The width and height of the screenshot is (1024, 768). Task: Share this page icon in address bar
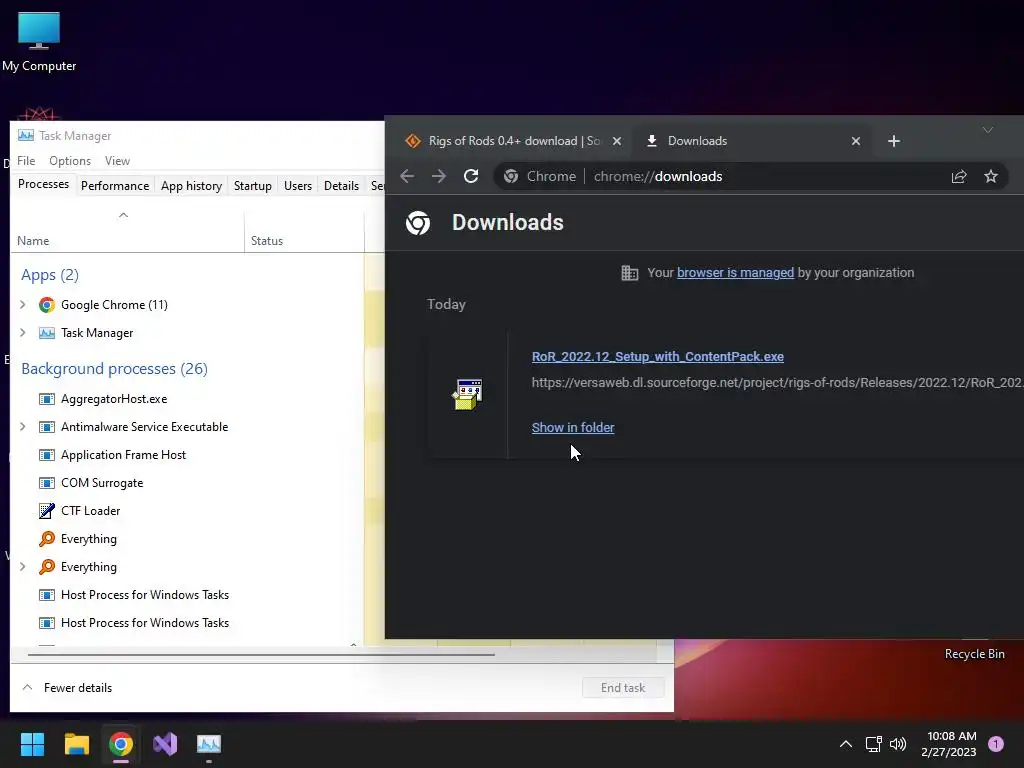(x=959, y=176)
